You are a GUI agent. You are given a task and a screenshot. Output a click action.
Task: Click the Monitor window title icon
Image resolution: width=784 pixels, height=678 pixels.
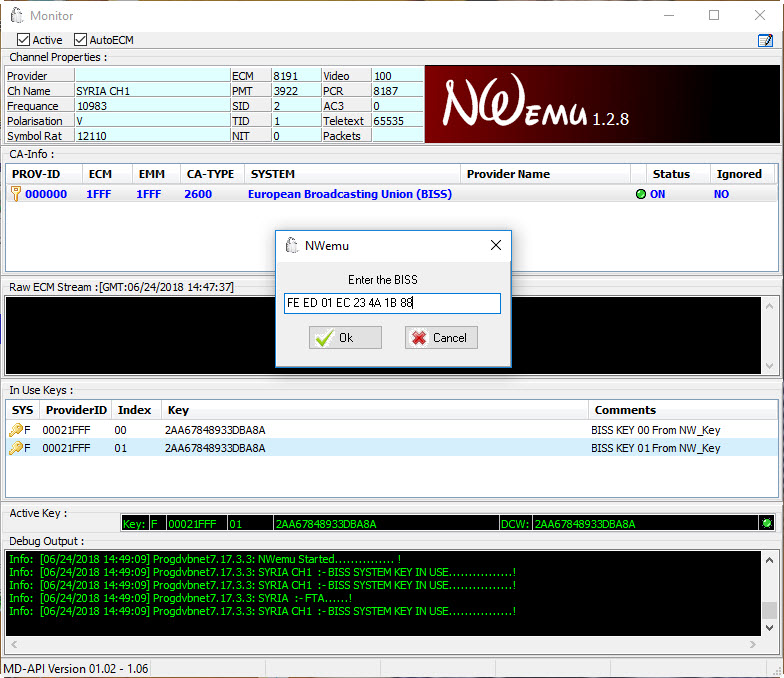(x=17, y=16)
